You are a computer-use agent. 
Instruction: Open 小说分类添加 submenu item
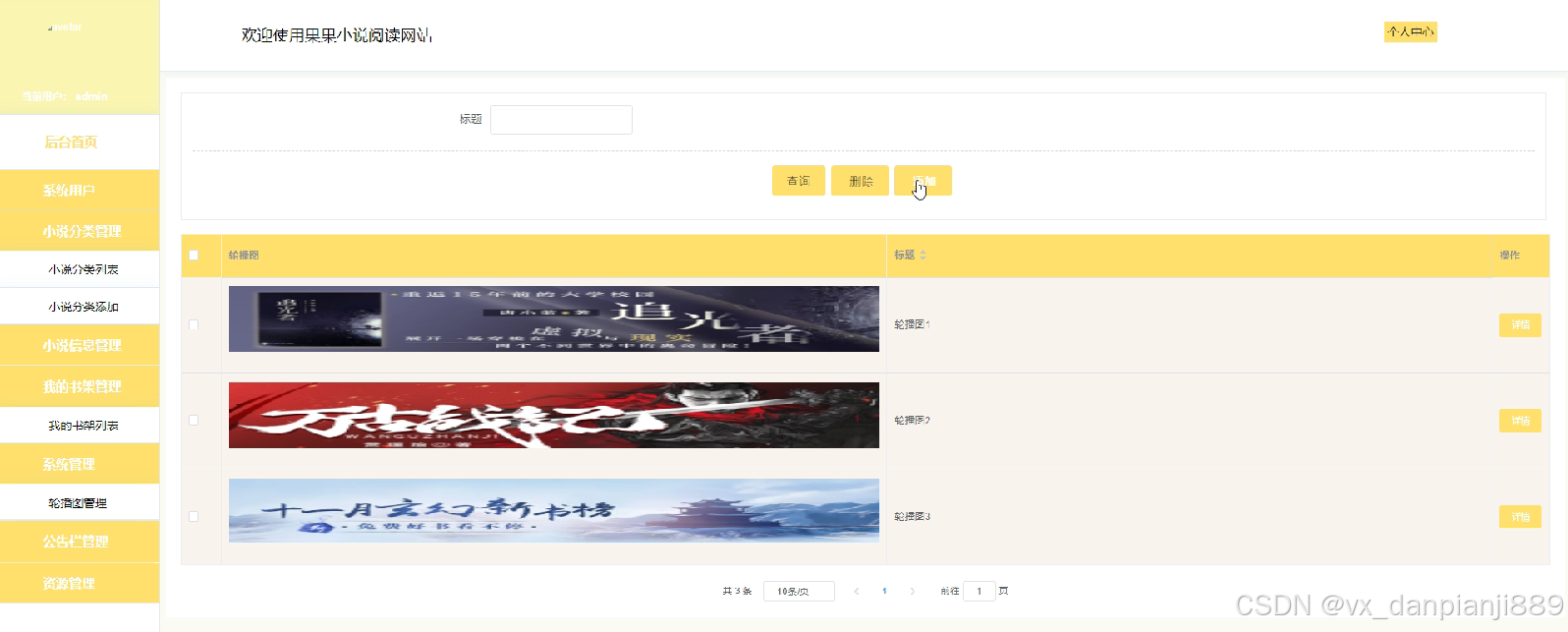tap(80, 307)
